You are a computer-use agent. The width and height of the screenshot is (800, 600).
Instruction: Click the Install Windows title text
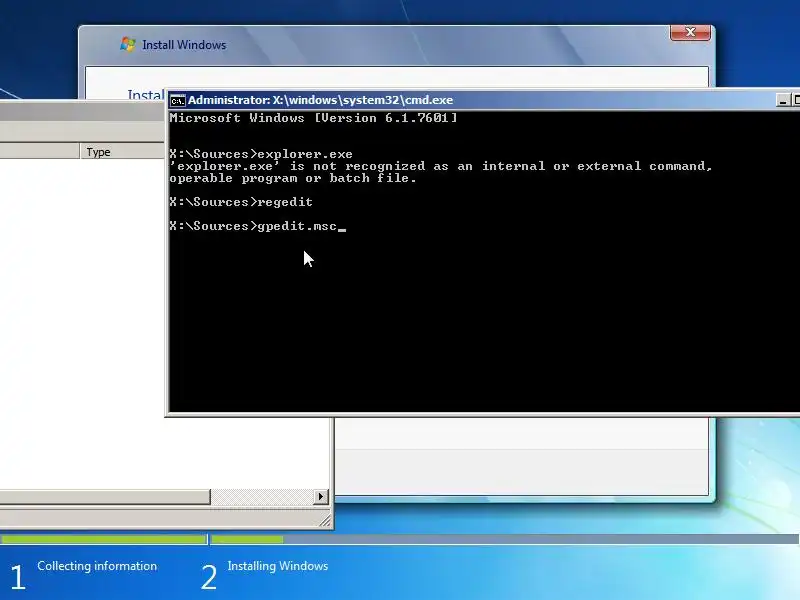coord(184,45)
